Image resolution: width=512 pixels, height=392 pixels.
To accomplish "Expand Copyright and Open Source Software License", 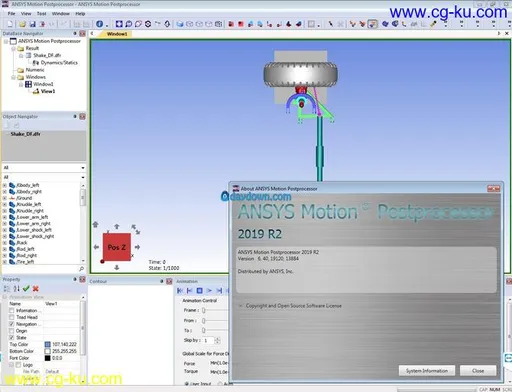I will coord(240,306).
